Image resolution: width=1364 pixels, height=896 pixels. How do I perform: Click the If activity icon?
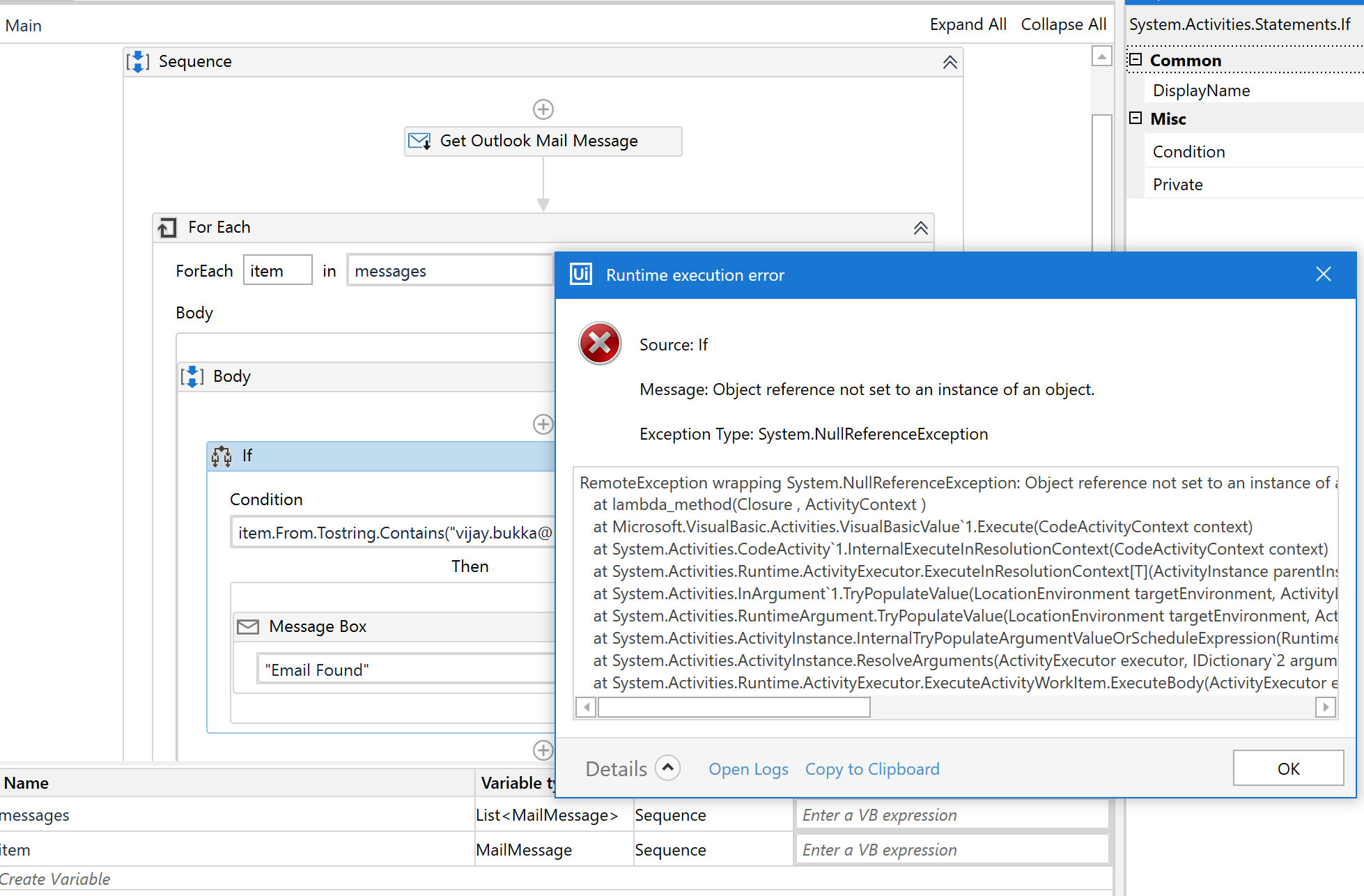[x=222, y=456]
